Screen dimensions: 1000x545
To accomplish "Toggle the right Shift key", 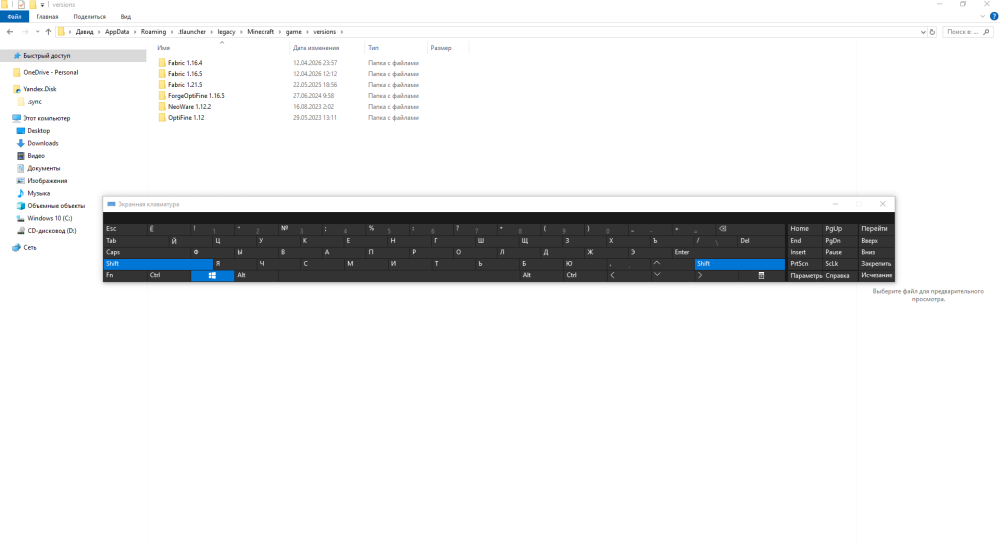I will coord(740,263).
